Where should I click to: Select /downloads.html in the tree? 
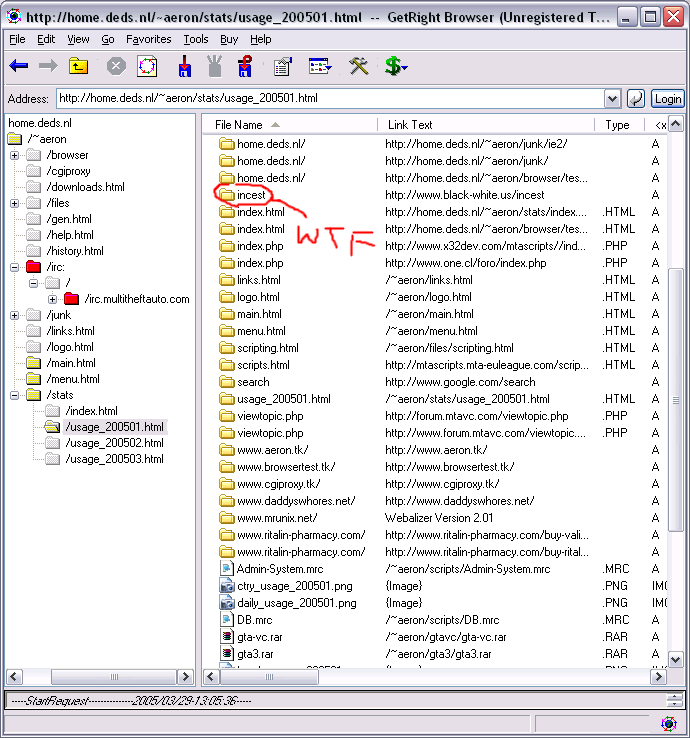[x=86, y=187]
